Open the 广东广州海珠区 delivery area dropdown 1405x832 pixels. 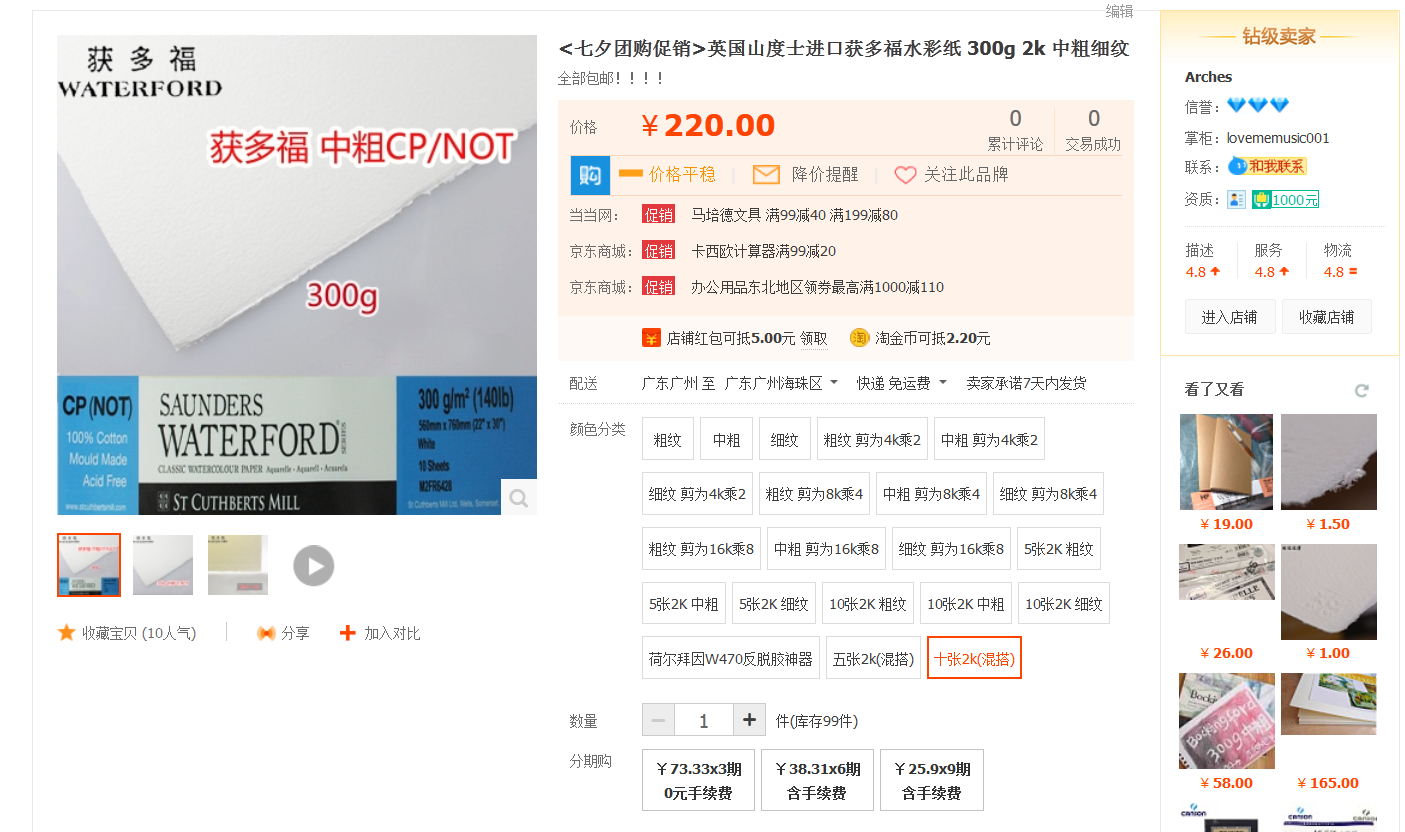[781, 383]
